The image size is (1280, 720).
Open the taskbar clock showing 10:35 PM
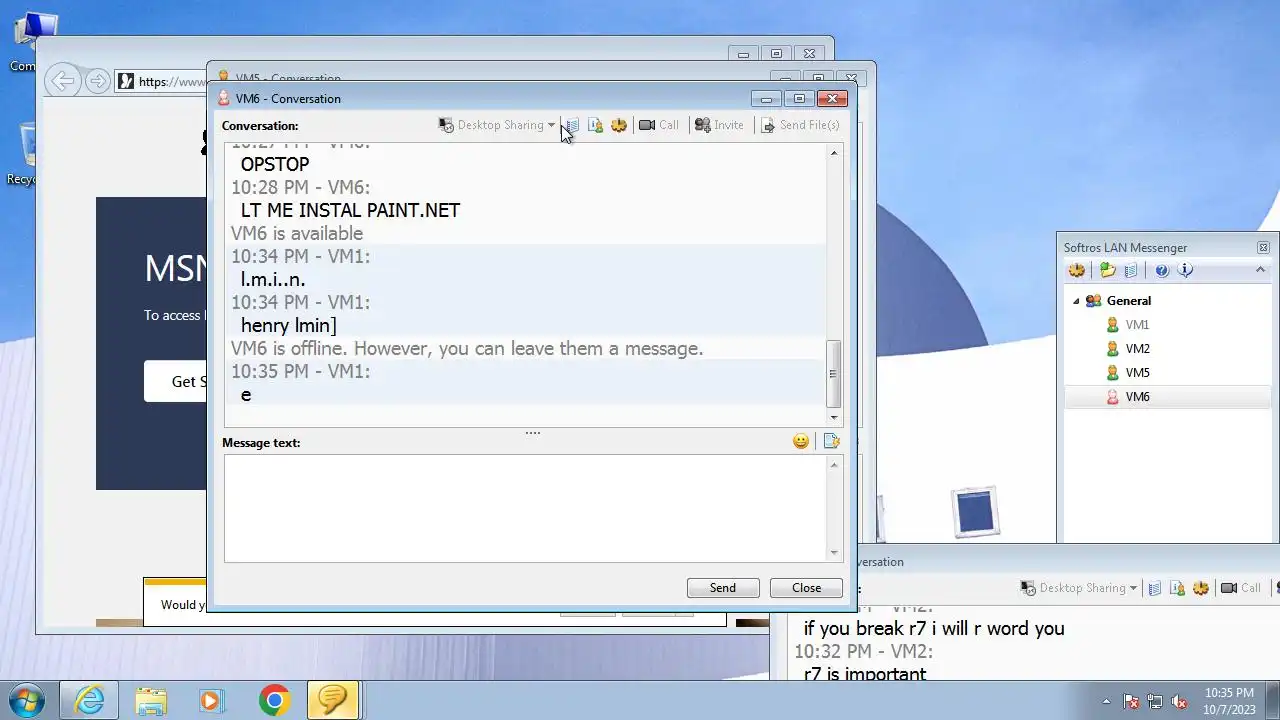(x=1229, y=700)
